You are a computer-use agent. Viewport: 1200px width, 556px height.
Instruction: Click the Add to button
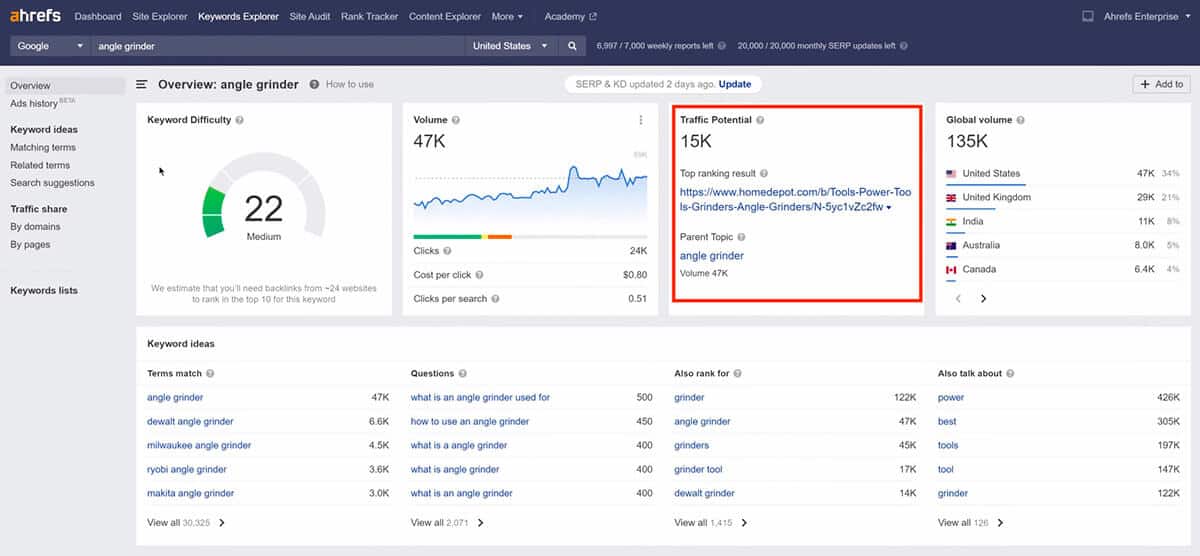click(1161, 85)
